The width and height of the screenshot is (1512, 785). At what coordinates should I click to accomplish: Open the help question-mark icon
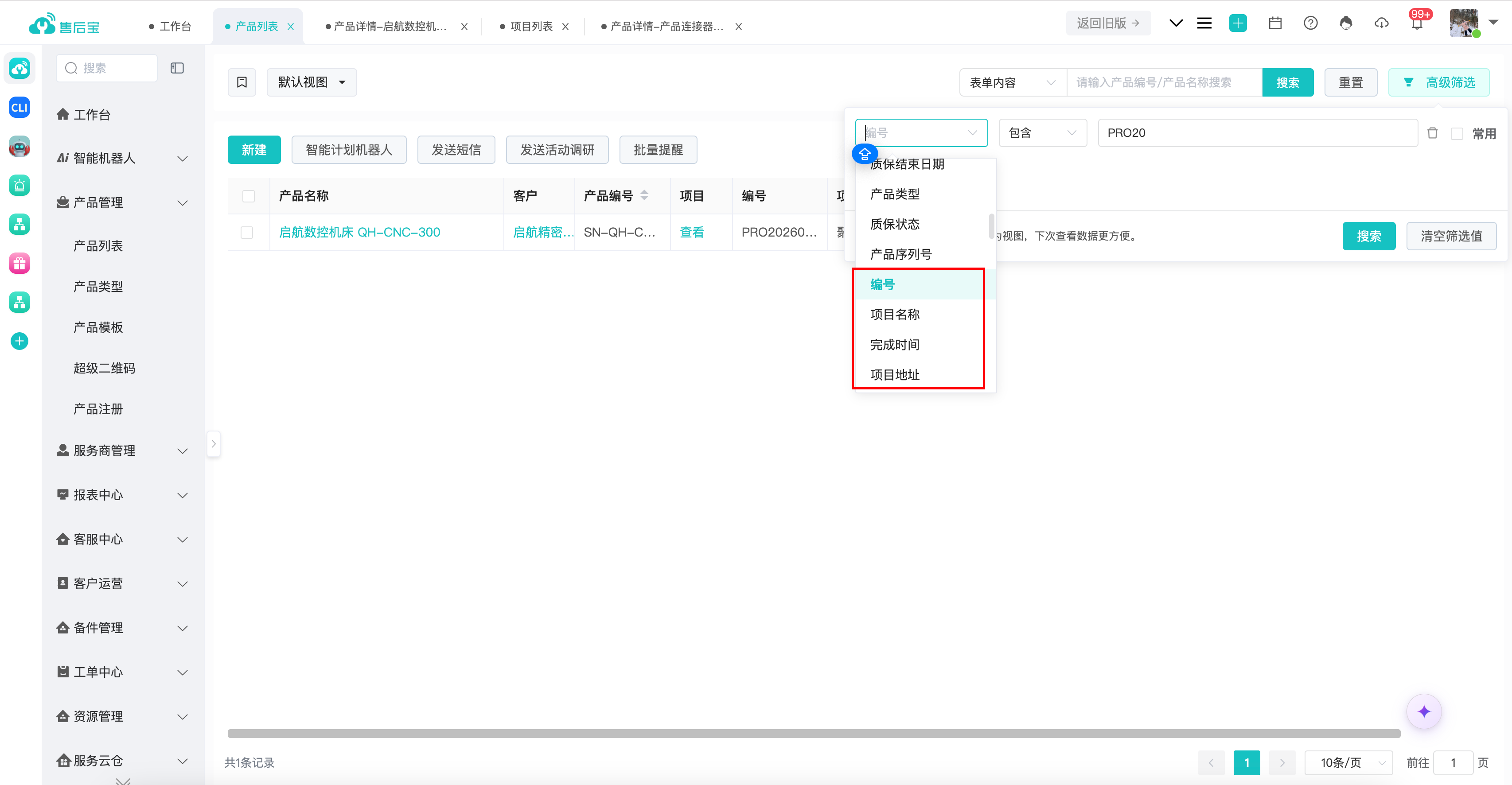point(1310,23)
